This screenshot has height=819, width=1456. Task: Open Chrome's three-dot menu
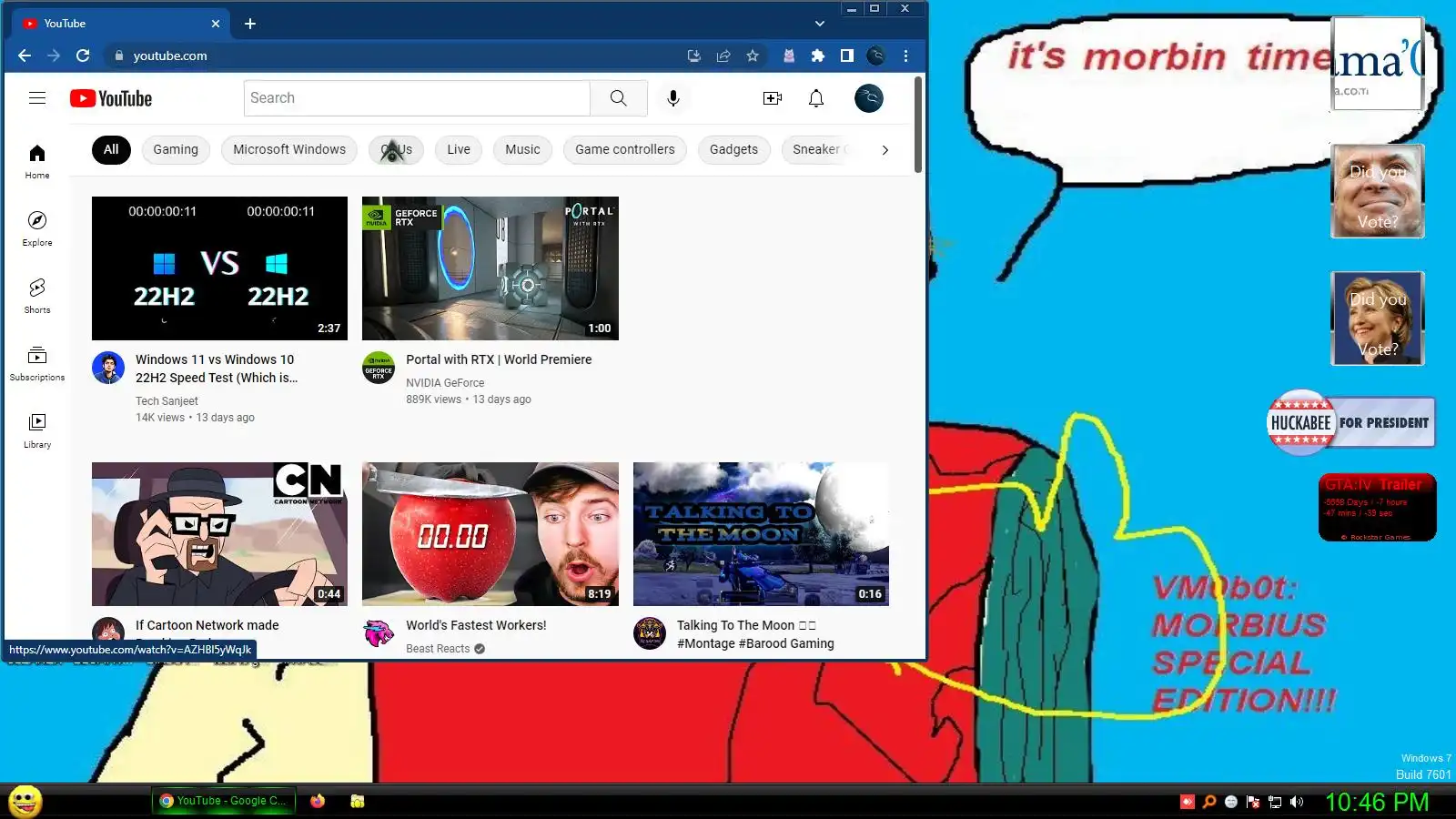[905, 56]
